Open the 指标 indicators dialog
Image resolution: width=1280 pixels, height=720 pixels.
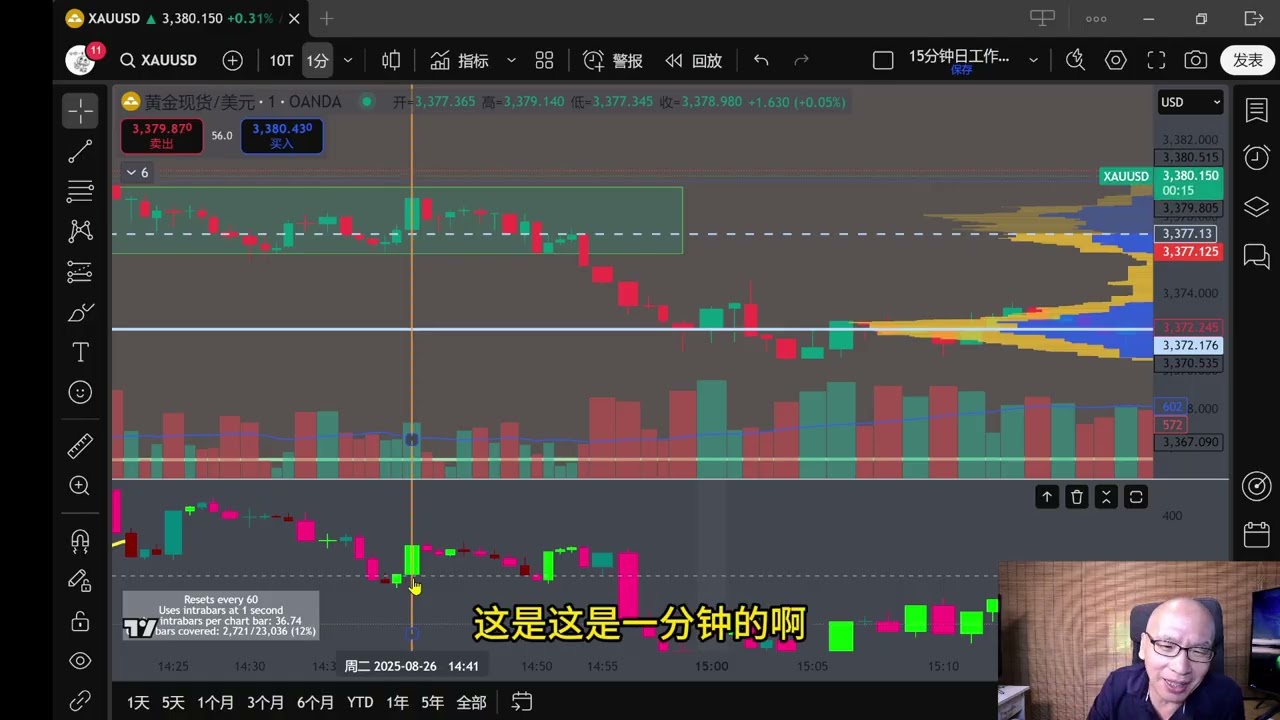coord(460,60)
